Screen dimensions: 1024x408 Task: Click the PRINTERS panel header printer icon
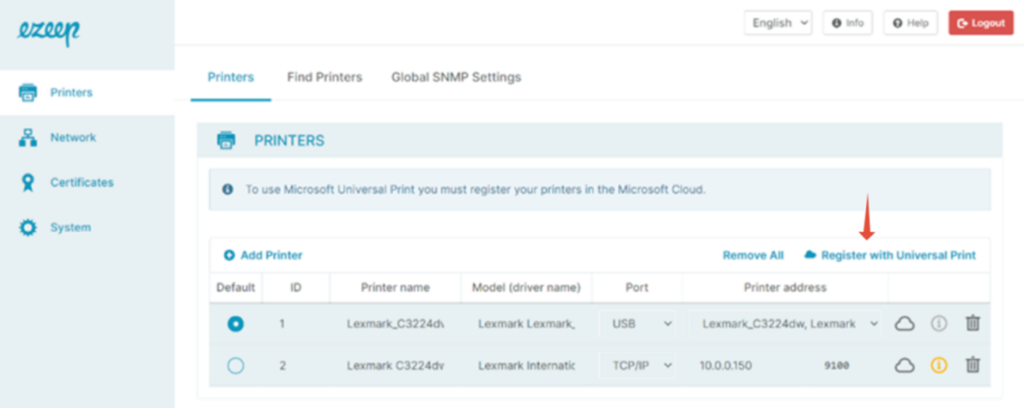coord(226,140)
